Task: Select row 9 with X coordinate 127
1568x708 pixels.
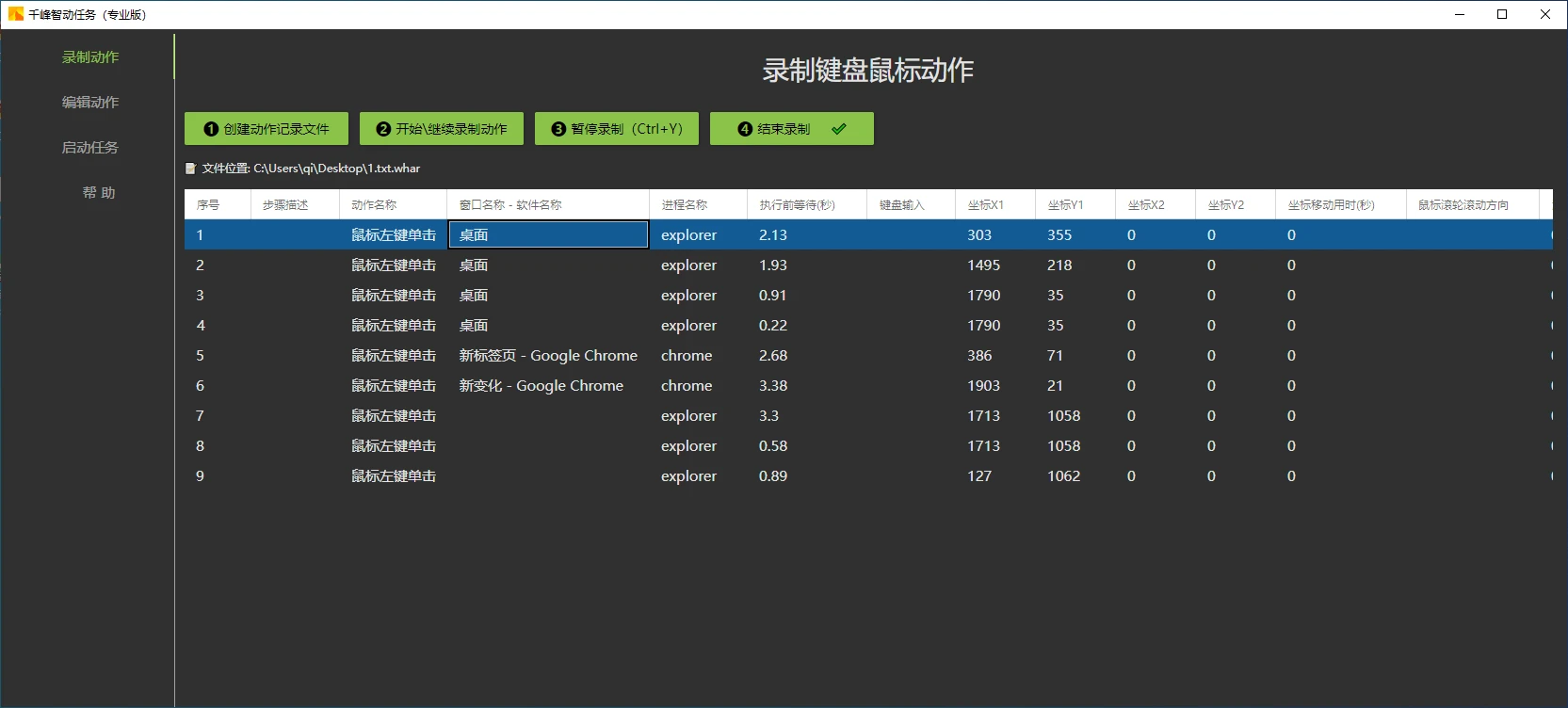Action: [x=979, y=476]
